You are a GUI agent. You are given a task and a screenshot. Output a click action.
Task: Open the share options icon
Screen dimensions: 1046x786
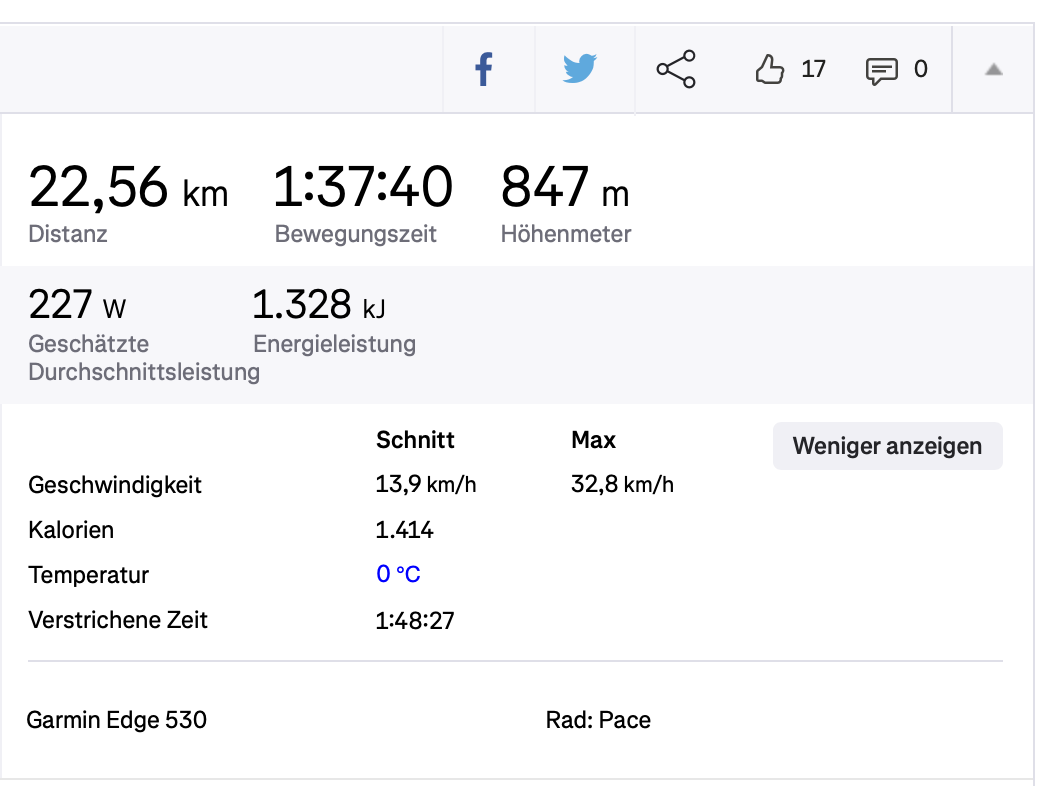[x=676, y=69]
